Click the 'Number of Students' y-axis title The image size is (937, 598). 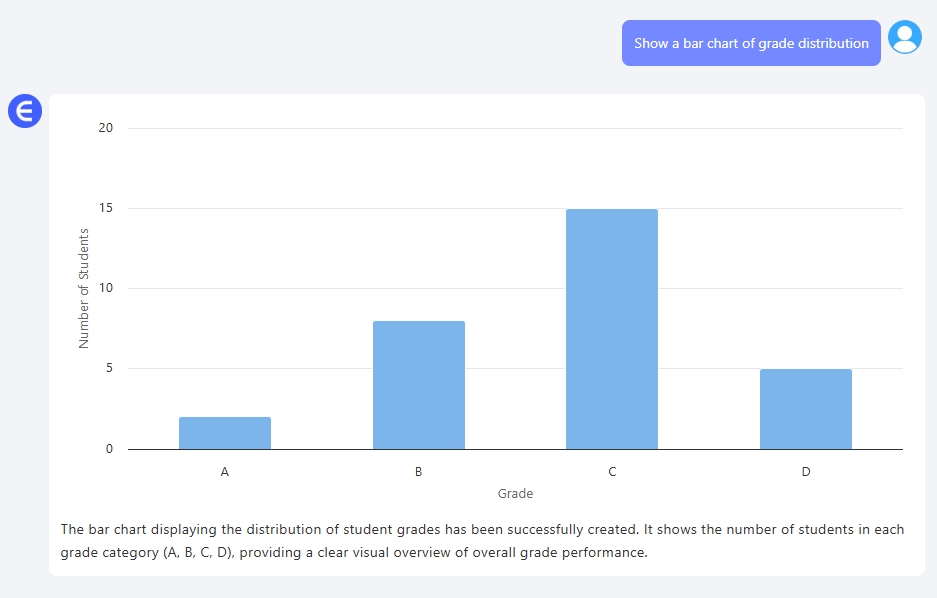coord(84,288)
